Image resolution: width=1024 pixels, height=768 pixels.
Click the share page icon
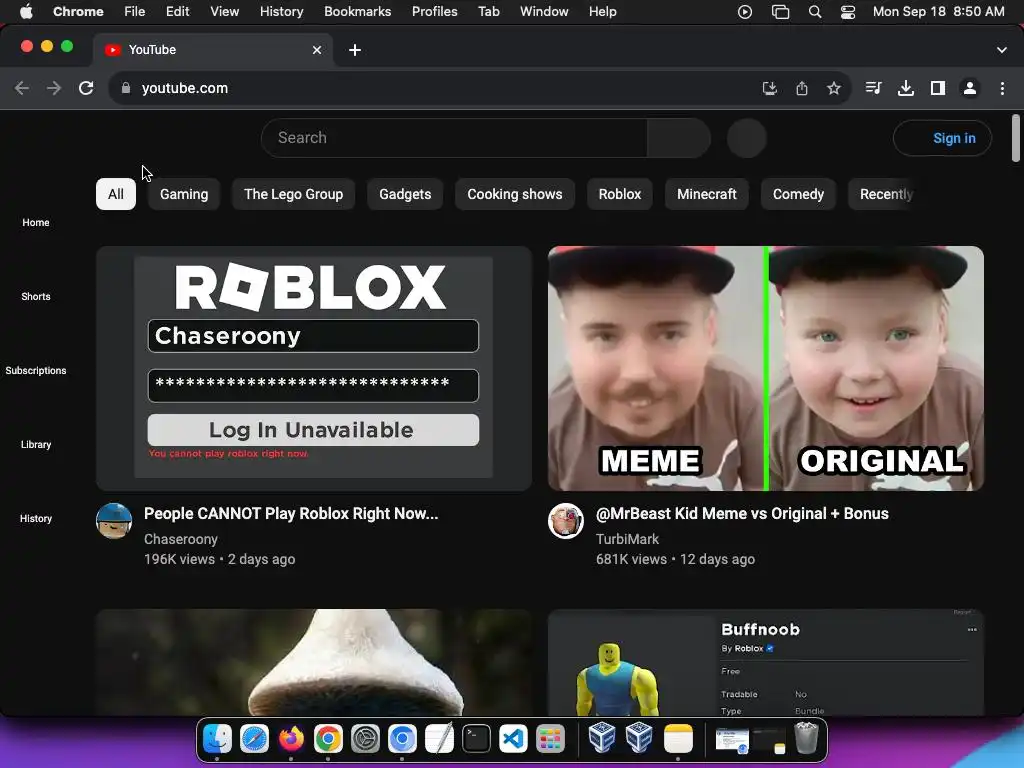coord(802,88)
